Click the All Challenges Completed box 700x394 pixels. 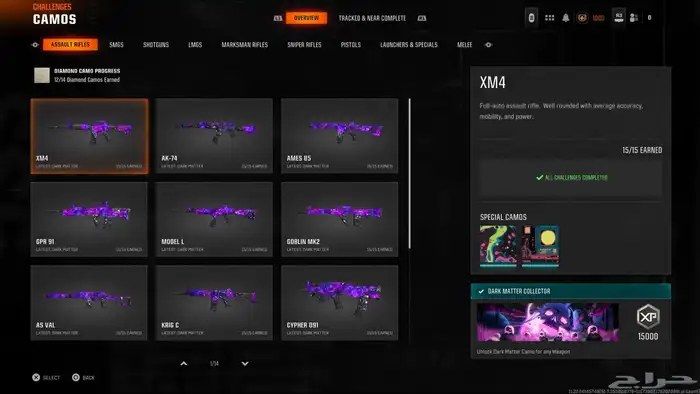coord(571,178)
